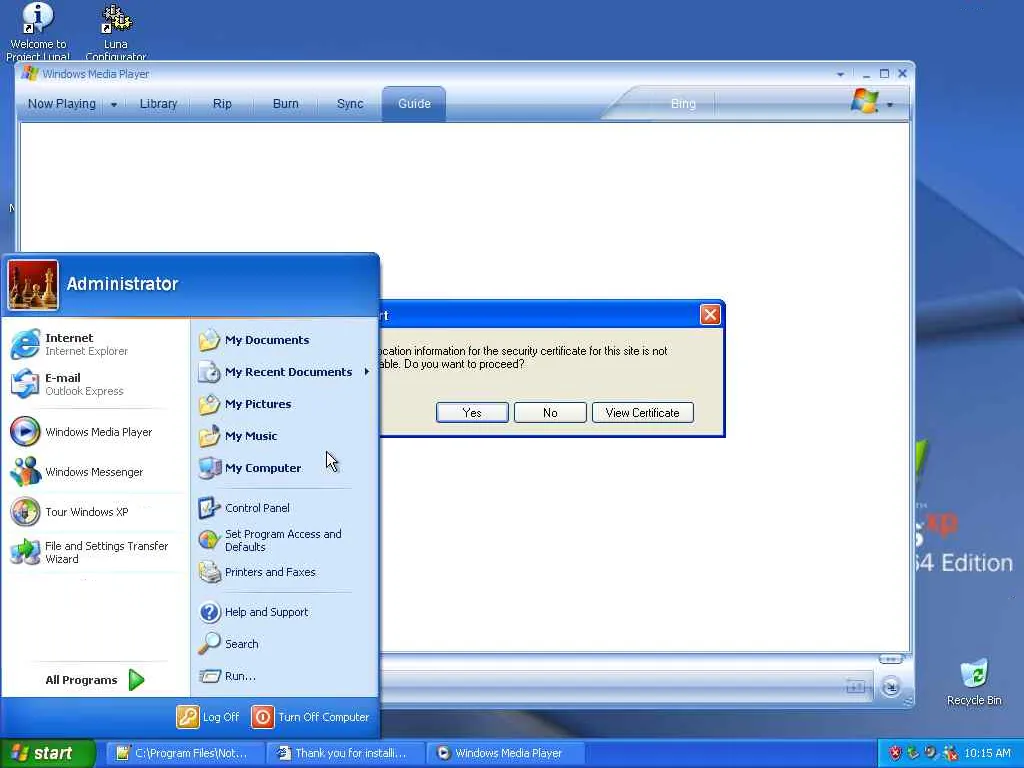The height and width of the screenshot is (768, 1024).
Task: Open Luna Configurator desktop shortcut
Action: pos(116,31)
